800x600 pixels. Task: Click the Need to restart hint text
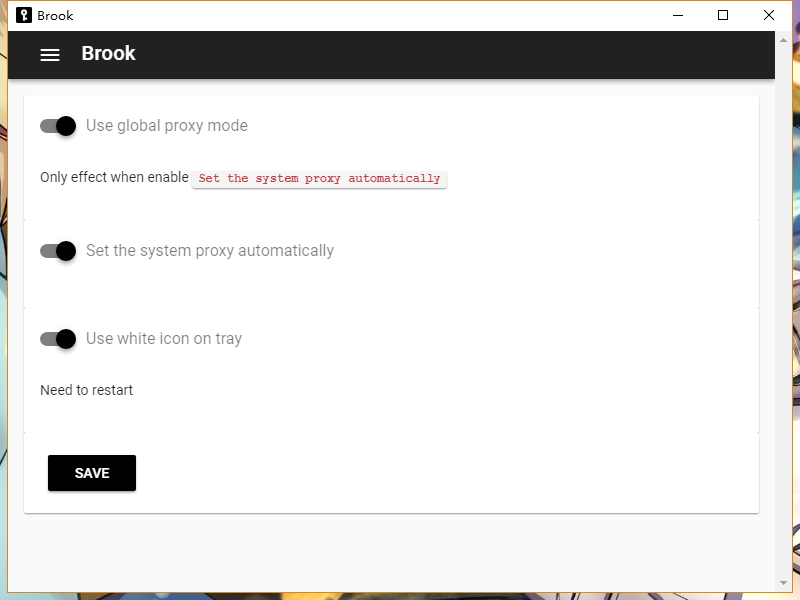[x=86, y=390]
